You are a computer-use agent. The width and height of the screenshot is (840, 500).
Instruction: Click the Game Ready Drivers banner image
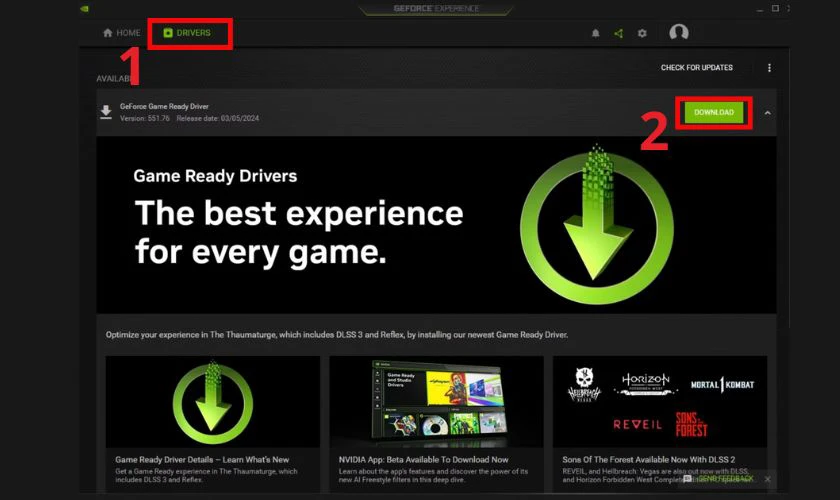pyautogui.click(x=436, y=225)
